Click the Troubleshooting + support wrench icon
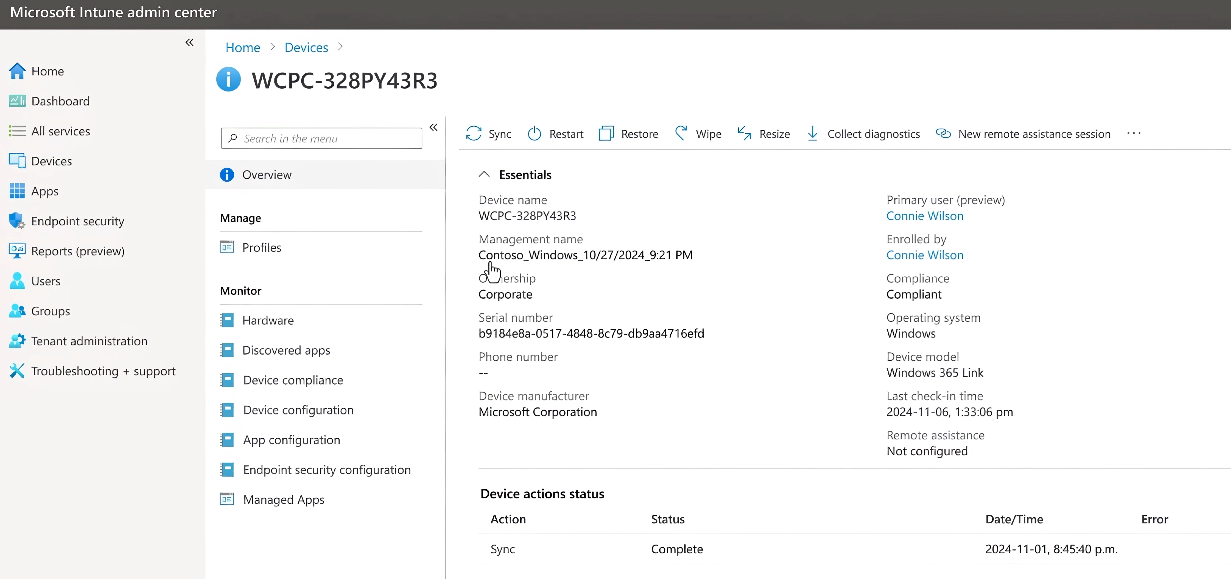This screenshot has height=579, width=1231. 17,371
